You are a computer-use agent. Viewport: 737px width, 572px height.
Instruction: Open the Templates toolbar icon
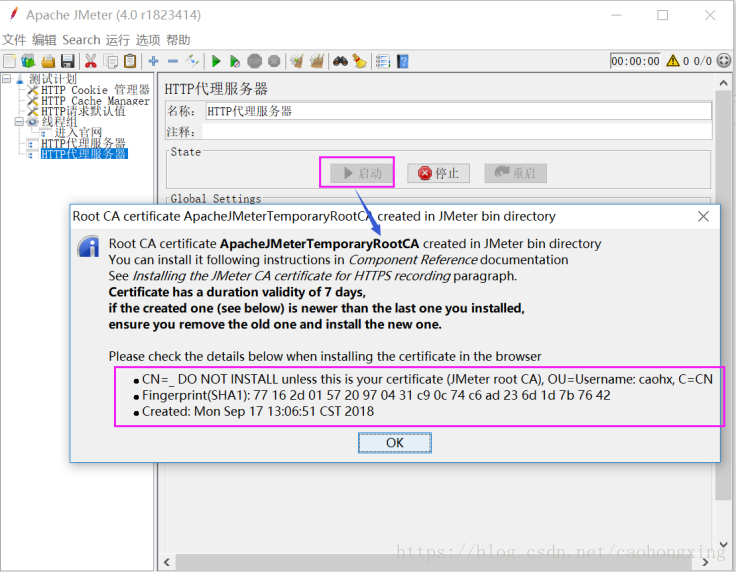[28, 61]
